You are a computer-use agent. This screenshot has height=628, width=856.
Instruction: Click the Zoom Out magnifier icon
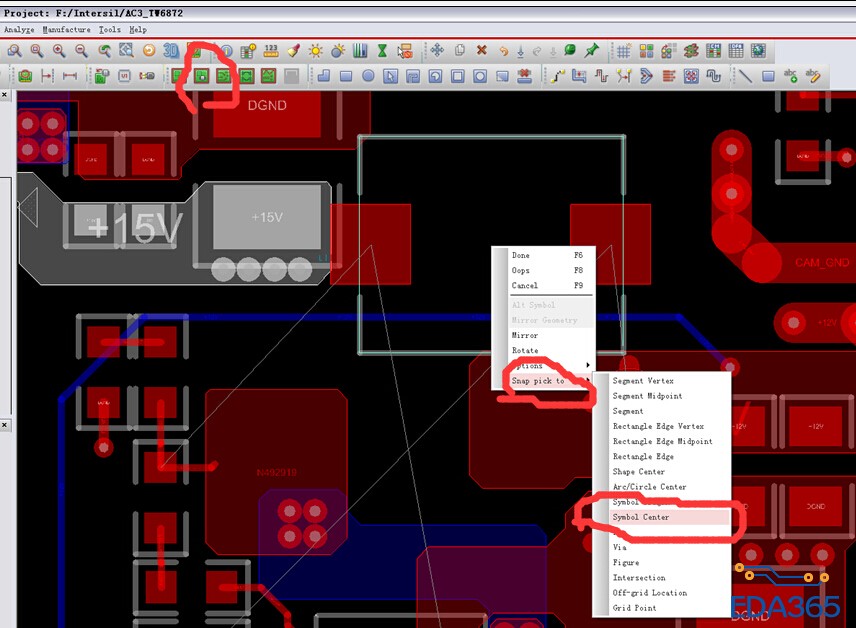(81, 51)
